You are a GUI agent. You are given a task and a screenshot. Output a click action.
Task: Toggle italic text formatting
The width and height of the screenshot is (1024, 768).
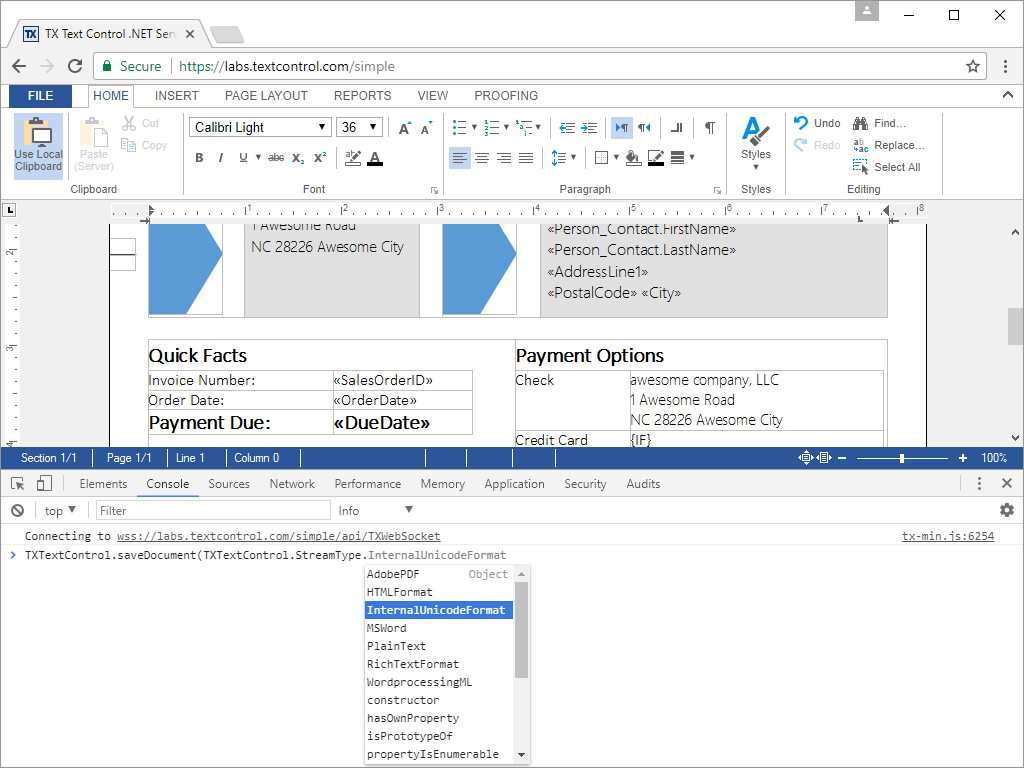[221, 158]
